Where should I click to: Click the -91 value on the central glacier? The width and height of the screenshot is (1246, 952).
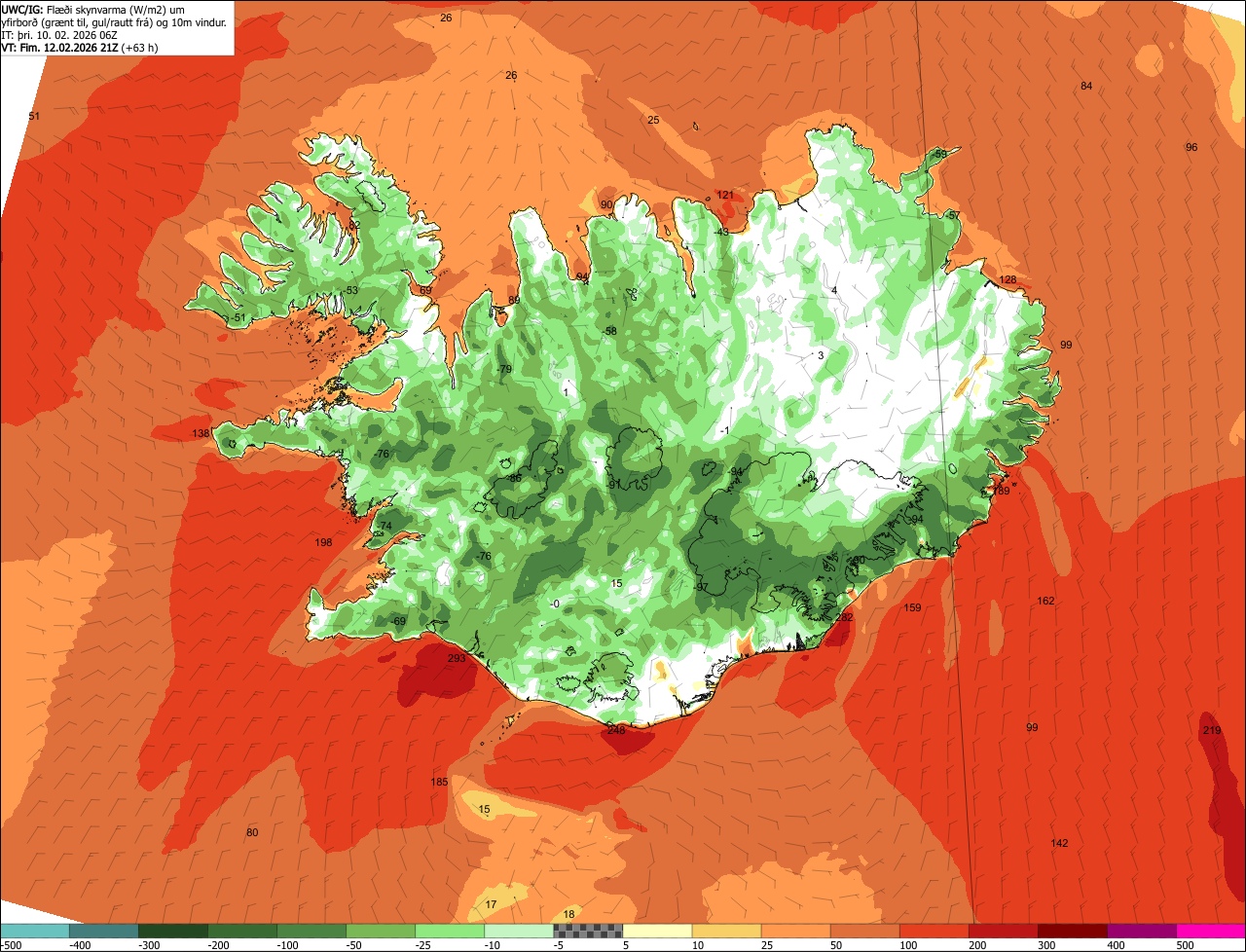pyautogui.click(x=612, y=485)
